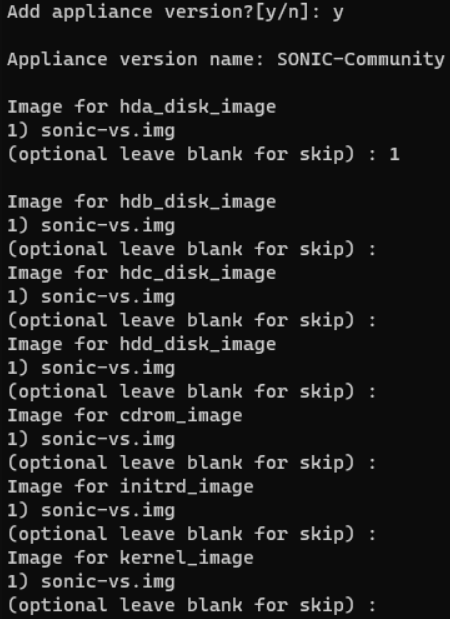Click the 'Image for kernel_image' heading
Screen dimensions: 450x619
(130, 558)
